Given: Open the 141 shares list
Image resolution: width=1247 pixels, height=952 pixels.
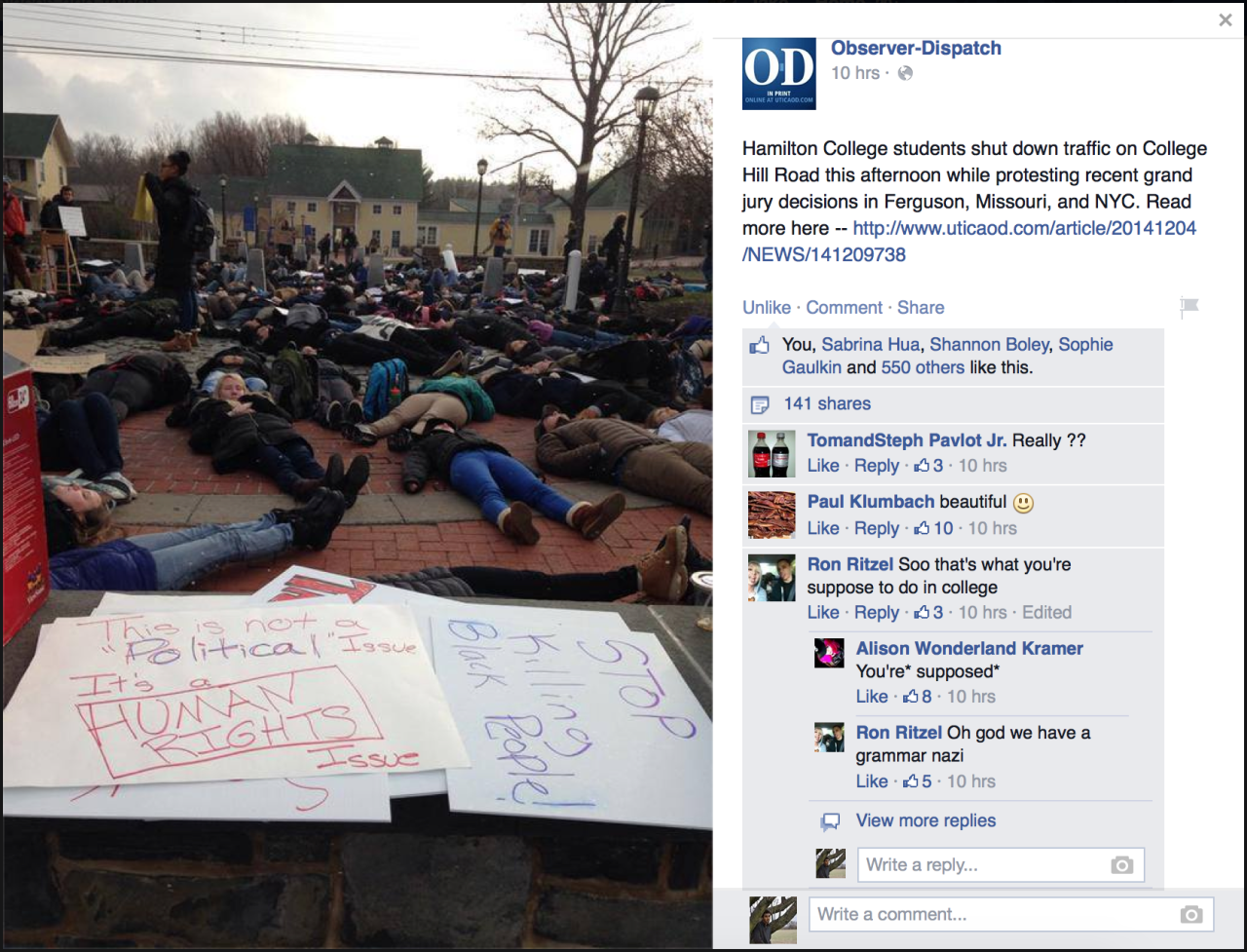Looking at the screenshot, I should tap(827, 403).
